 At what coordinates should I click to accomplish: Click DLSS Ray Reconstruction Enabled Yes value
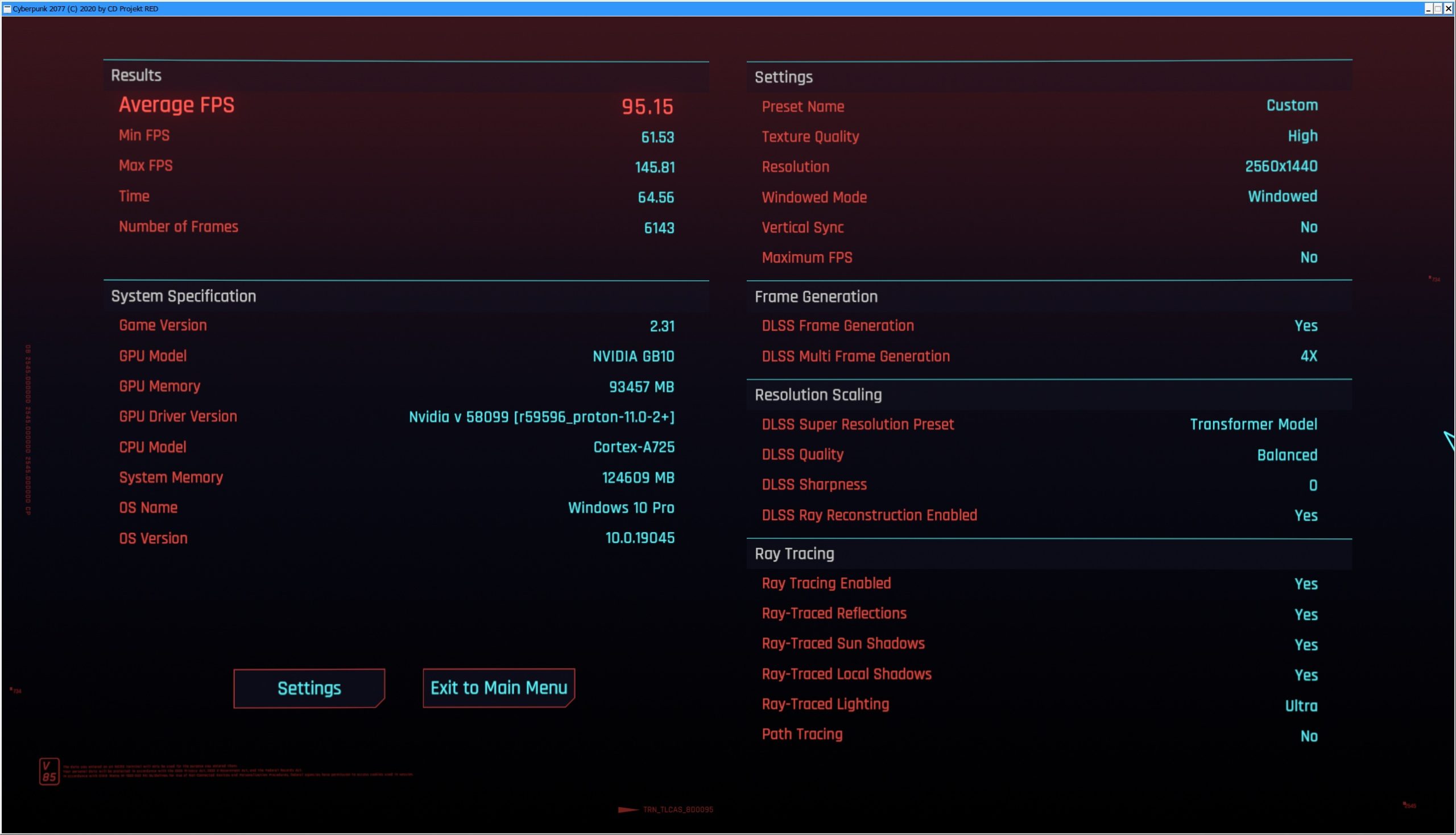click(1306, 516)
